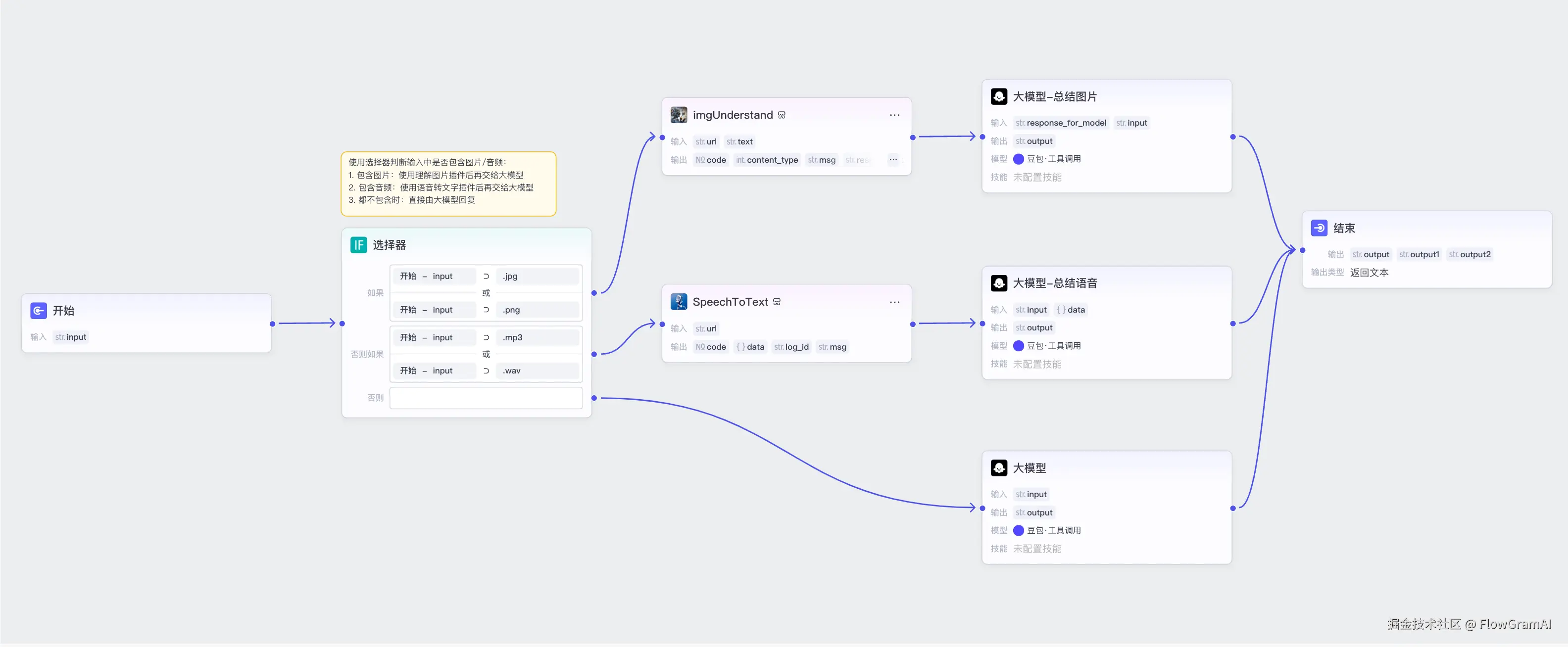Select the output2 tag in 结束 node

1470,254
